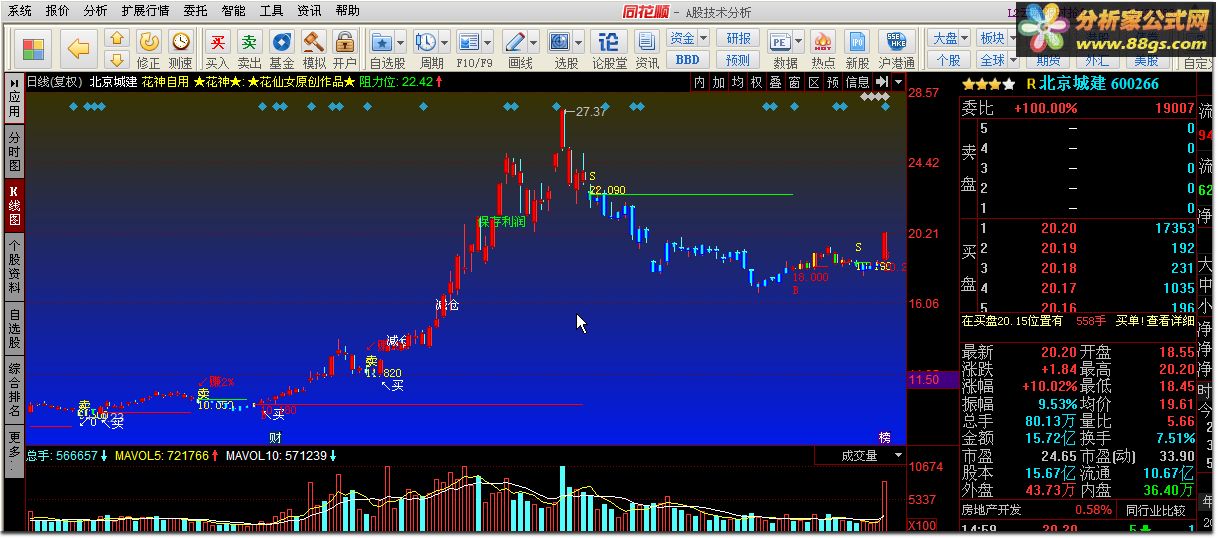
Task: Open the 新股 IPO icon
Action: click(857, 42)
